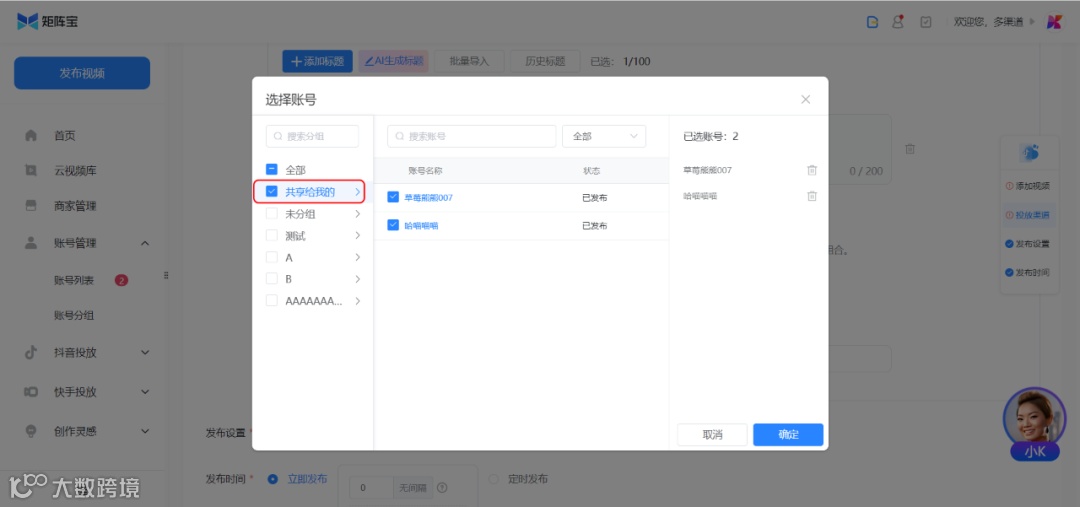Screen dimensions: 1080x507
Task: Focus the 搜索账号 input field
Action: point(472,136)
